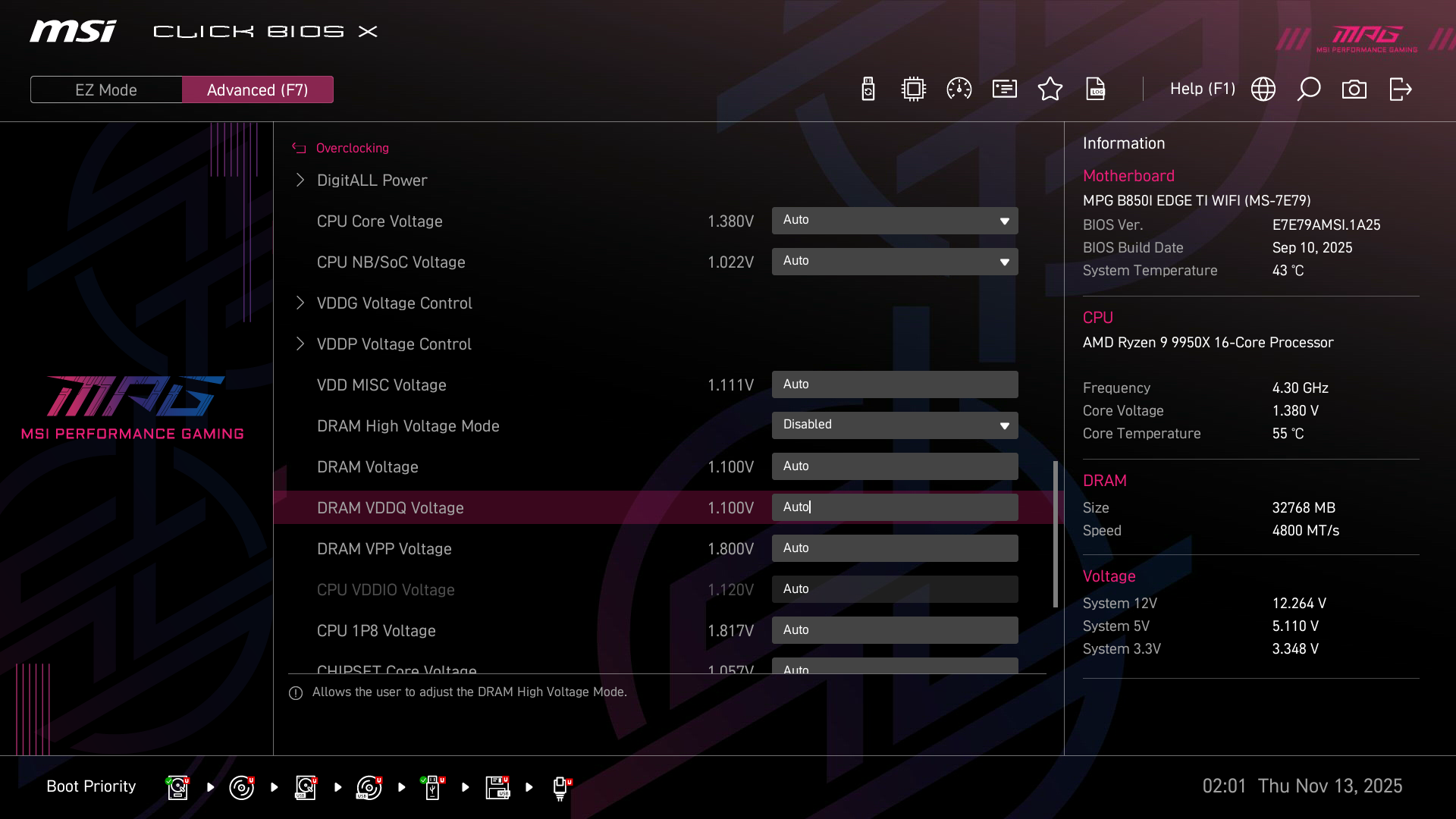Click Help (F1) button

click(x=1202, y=89)
